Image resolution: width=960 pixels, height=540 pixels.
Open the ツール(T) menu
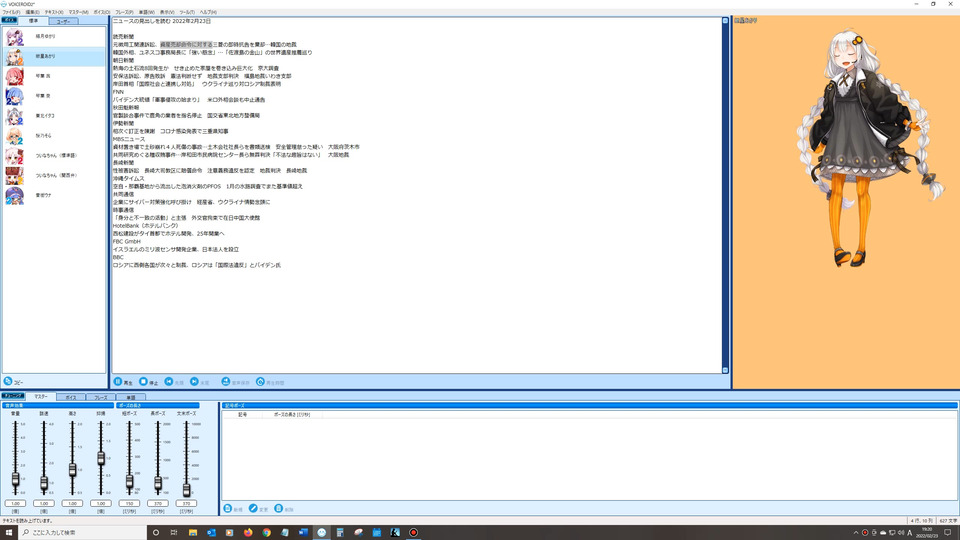[187, 12]
